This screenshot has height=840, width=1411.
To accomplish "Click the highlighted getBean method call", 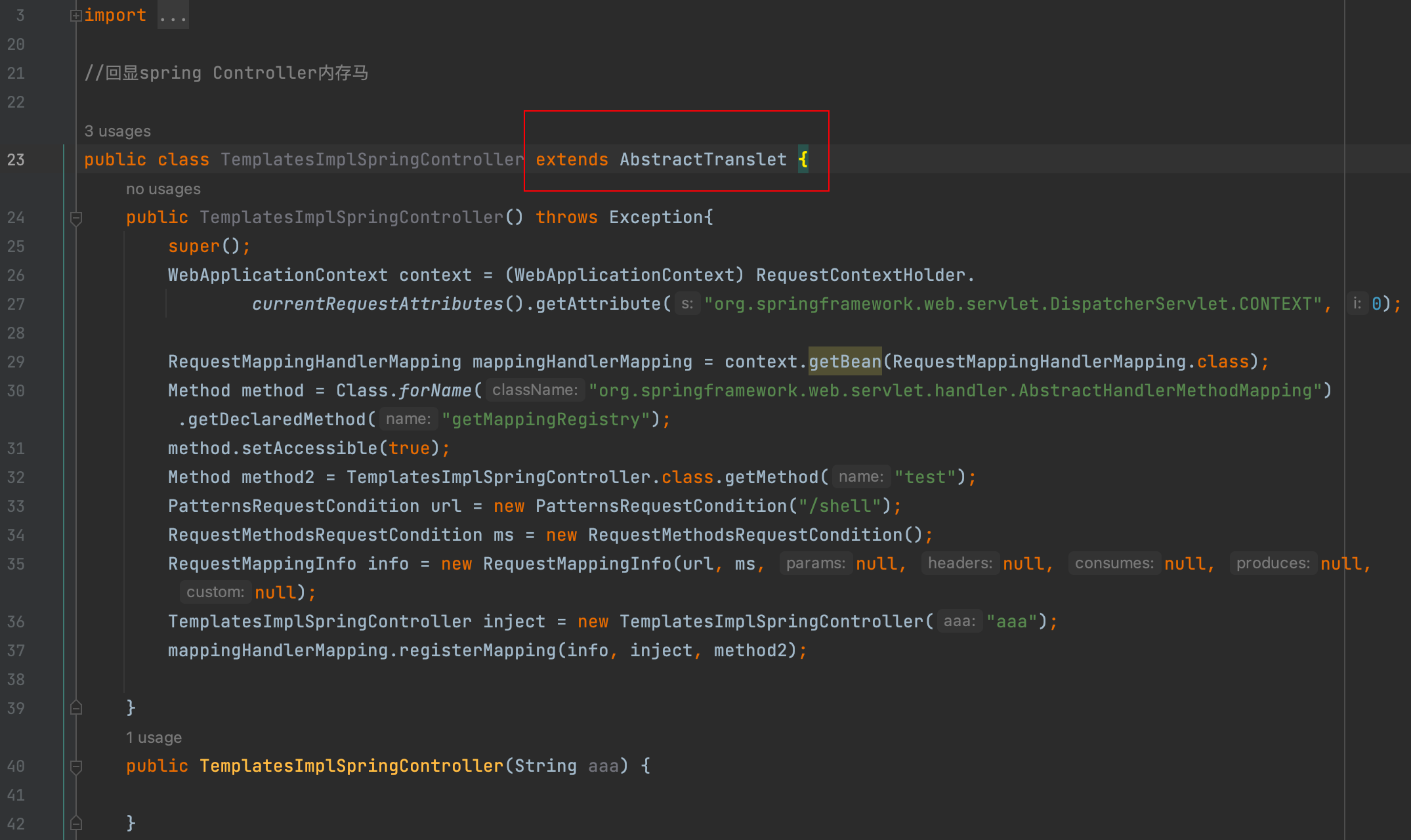I will coord(844,362).
